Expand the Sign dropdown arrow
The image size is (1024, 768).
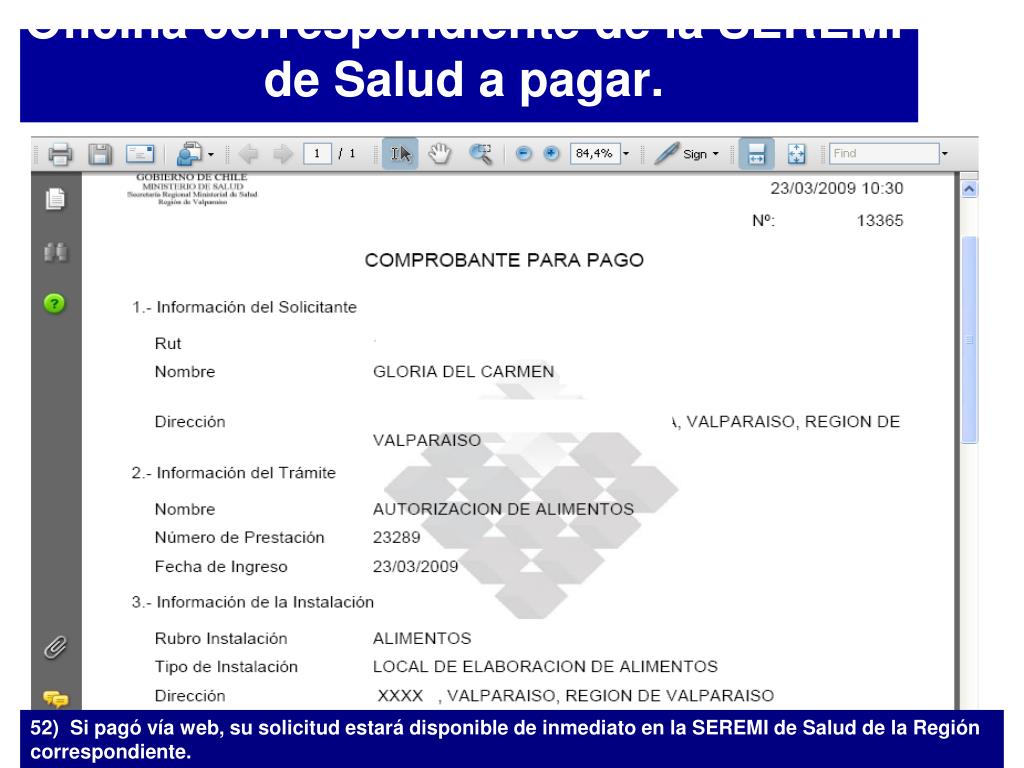(x=716, y=154)
